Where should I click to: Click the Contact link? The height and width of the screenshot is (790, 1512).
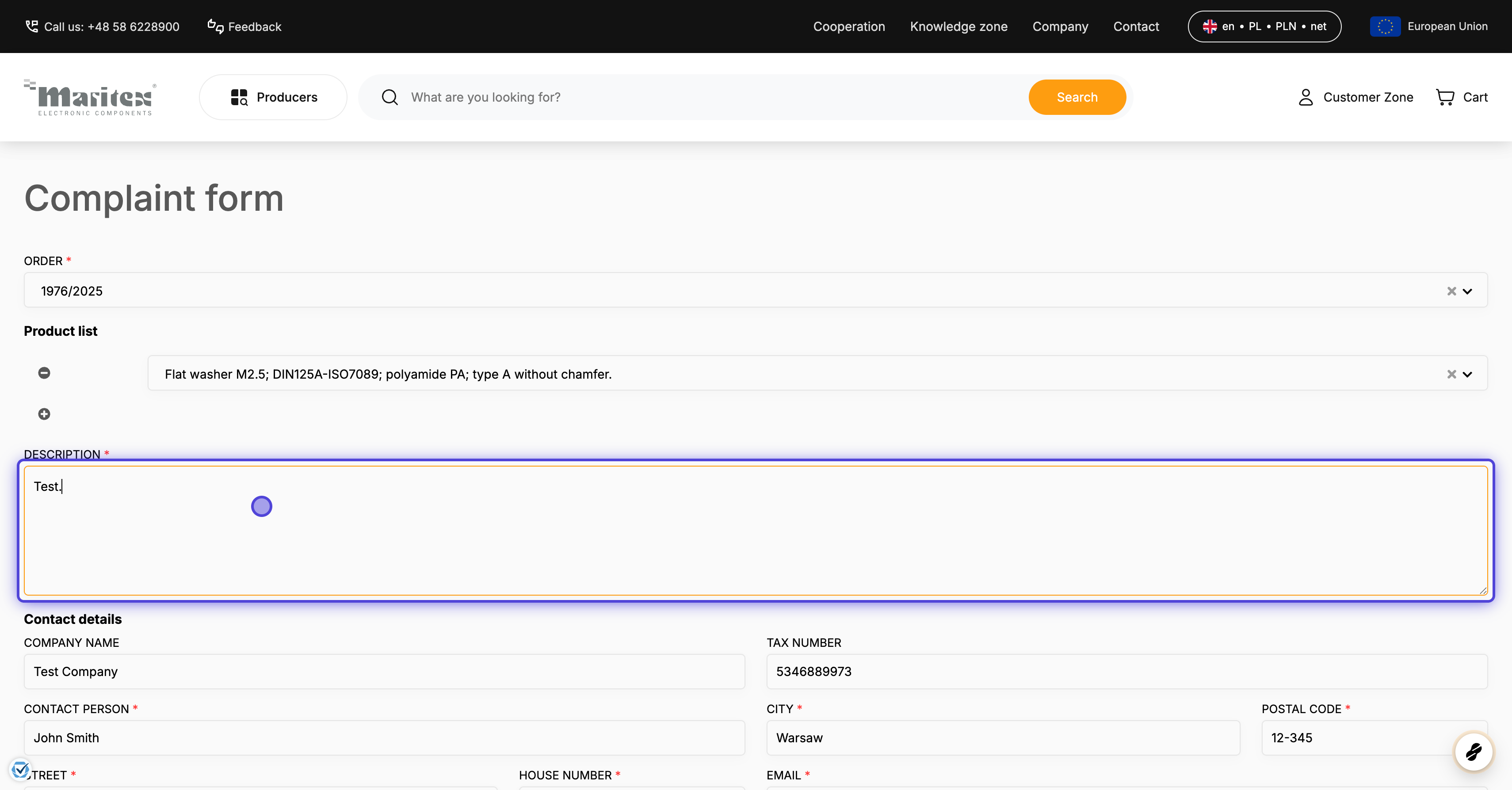pos(1136,27)
